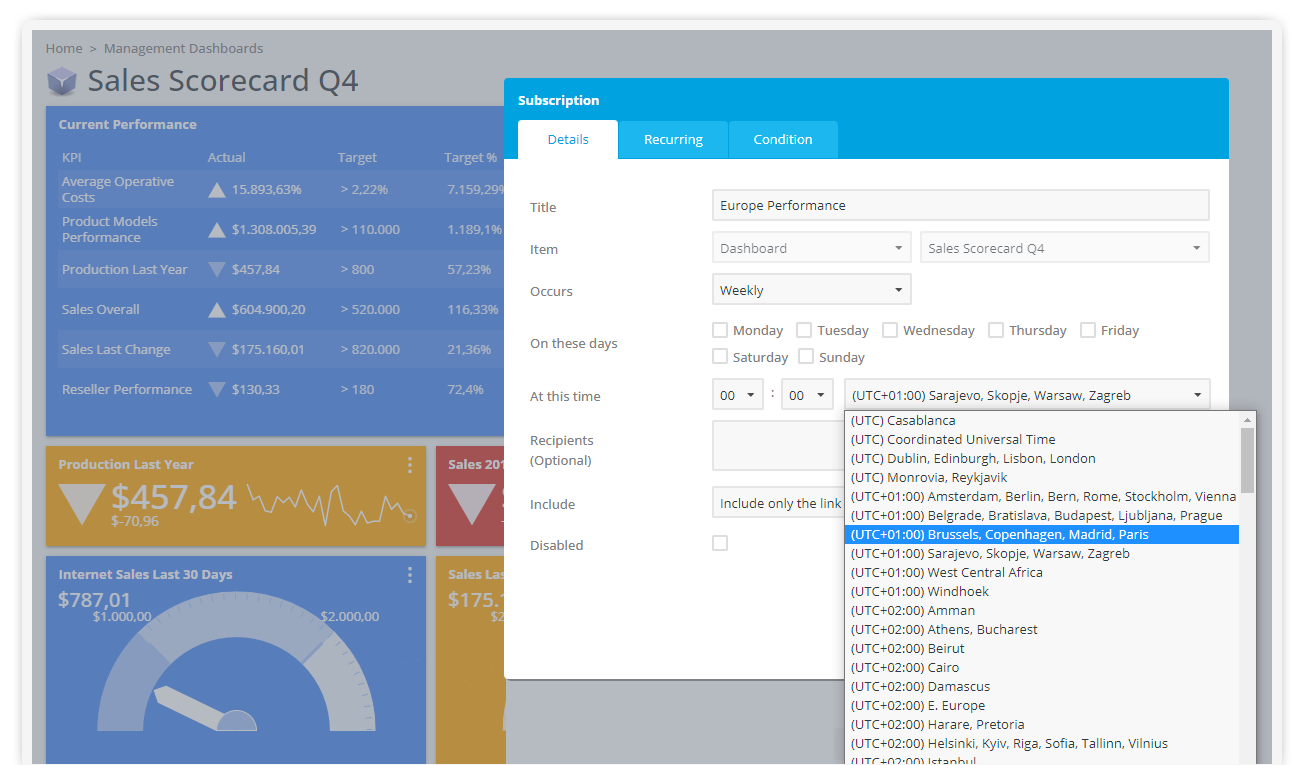This screenshot has width=1304, height=765.
Task: Select Monrovia, Reykjavik time zone
Action: point(1042,478)
